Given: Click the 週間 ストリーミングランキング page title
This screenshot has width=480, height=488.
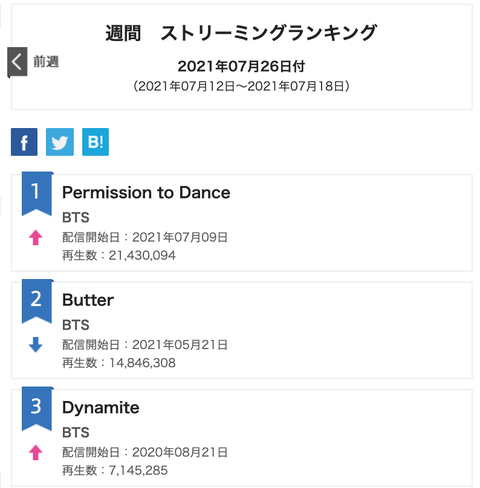Looking at the screenshot, I should (241, 33).
